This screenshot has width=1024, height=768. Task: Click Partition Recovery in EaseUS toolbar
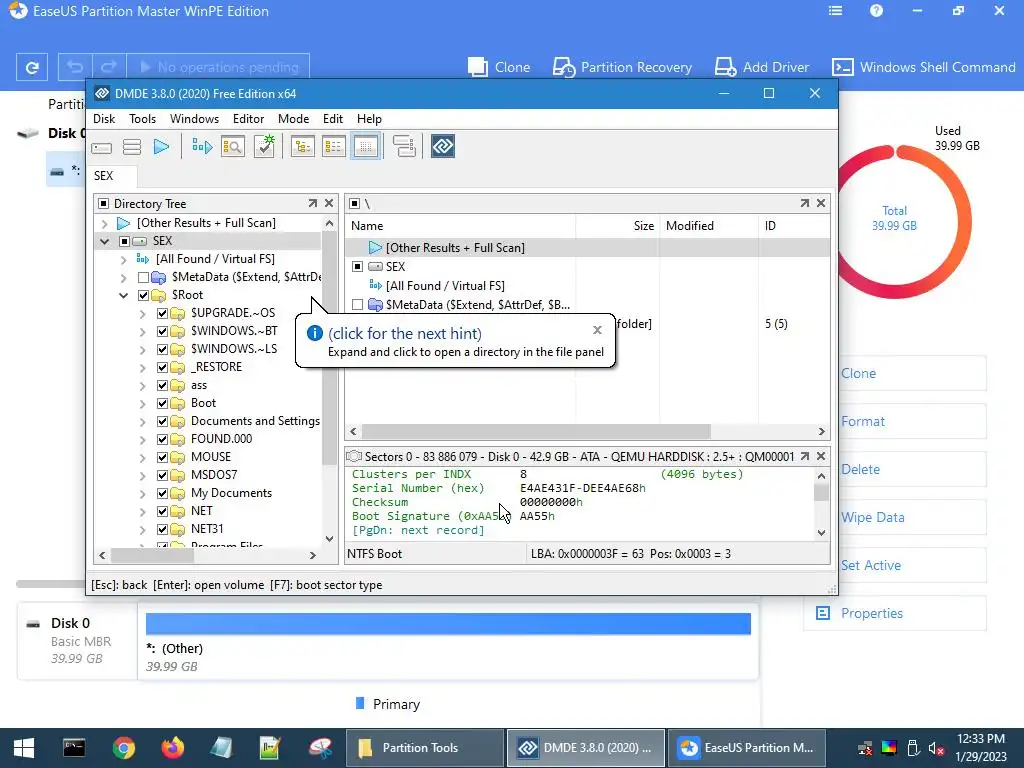point(622,67)
